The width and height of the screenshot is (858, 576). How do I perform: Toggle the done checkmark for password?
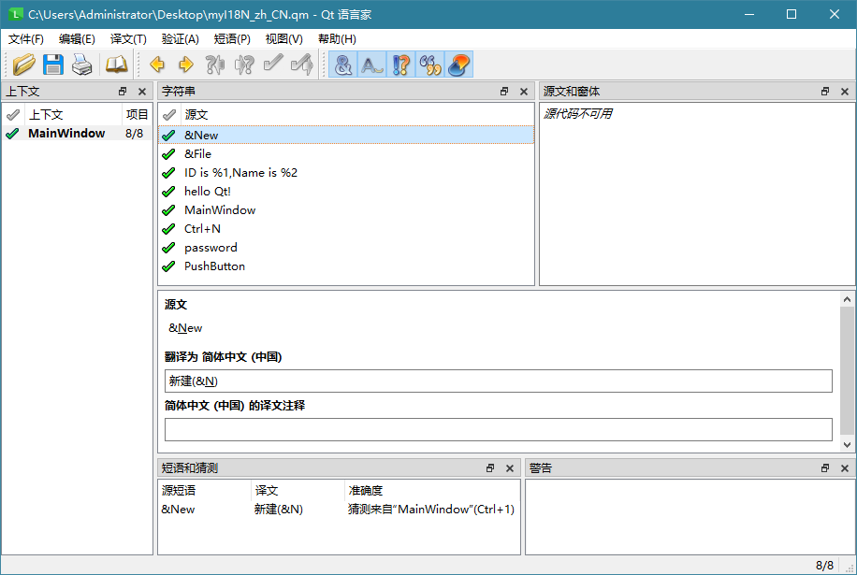[x=169, y=248]
